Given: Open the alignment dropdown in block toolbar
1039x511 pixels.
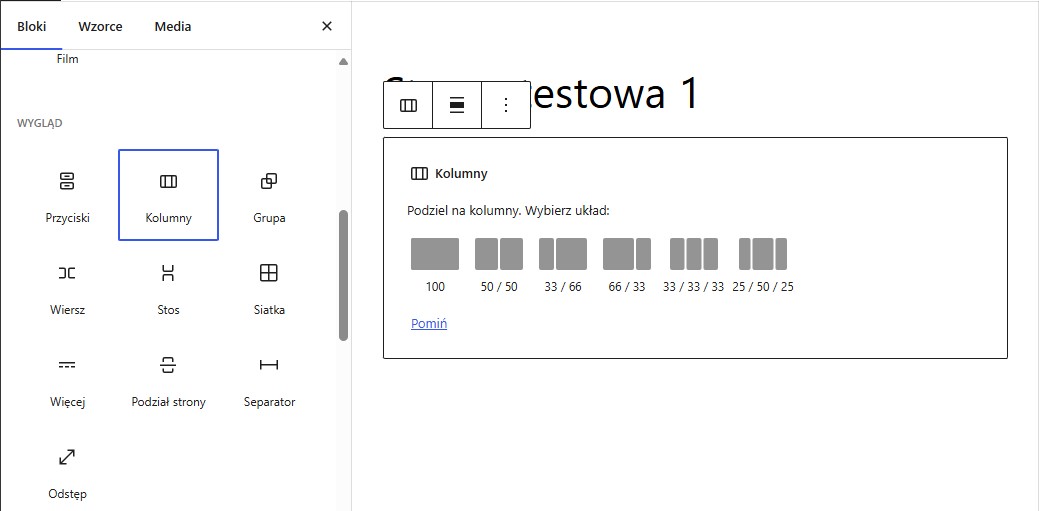Looking at the screenshot, I should tap(457, 105).
